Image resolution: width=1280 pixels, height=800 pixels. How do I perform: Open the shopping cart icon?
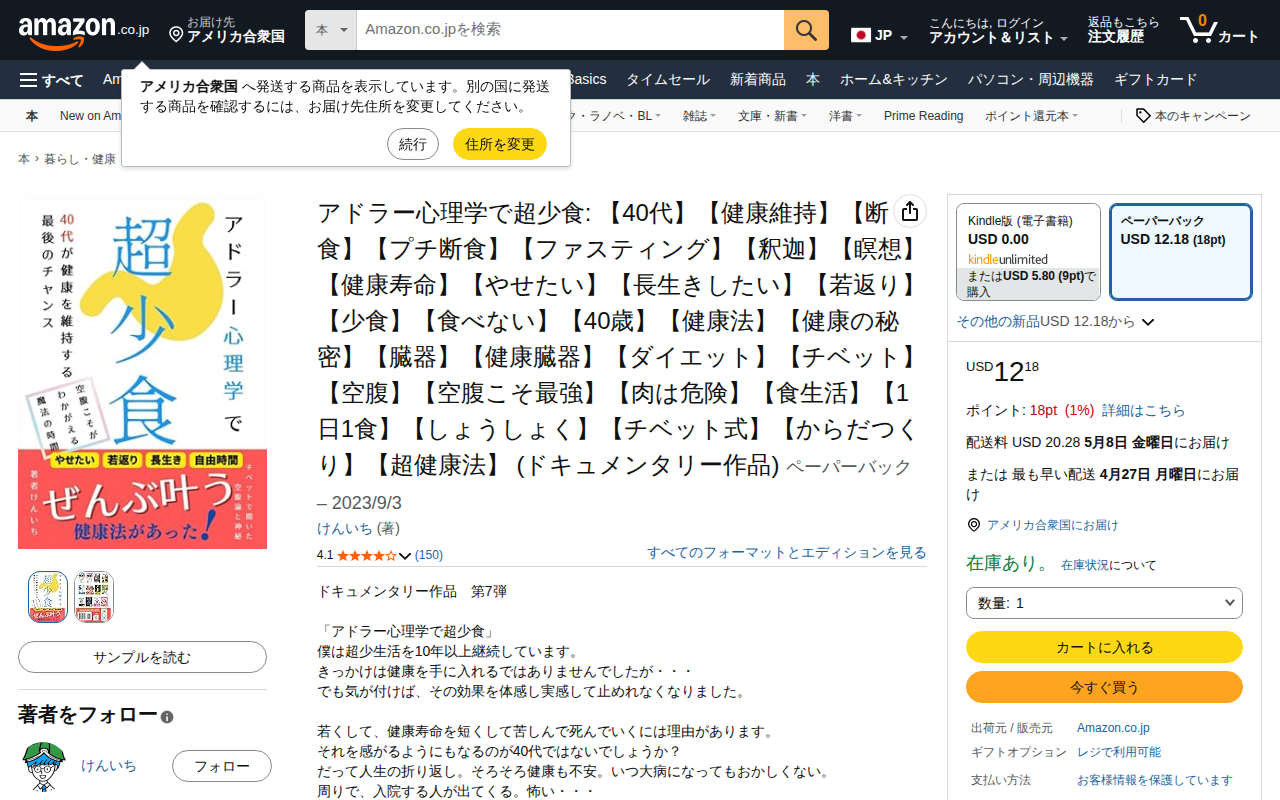[1197, 30]
